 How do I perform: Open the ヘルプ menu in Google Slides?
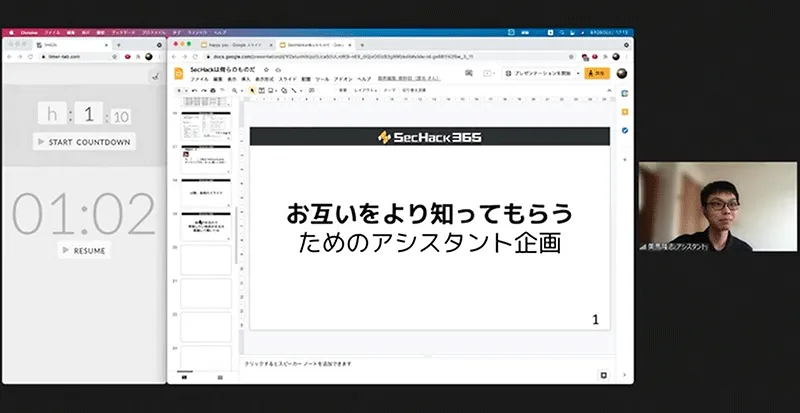coord(364,80)
